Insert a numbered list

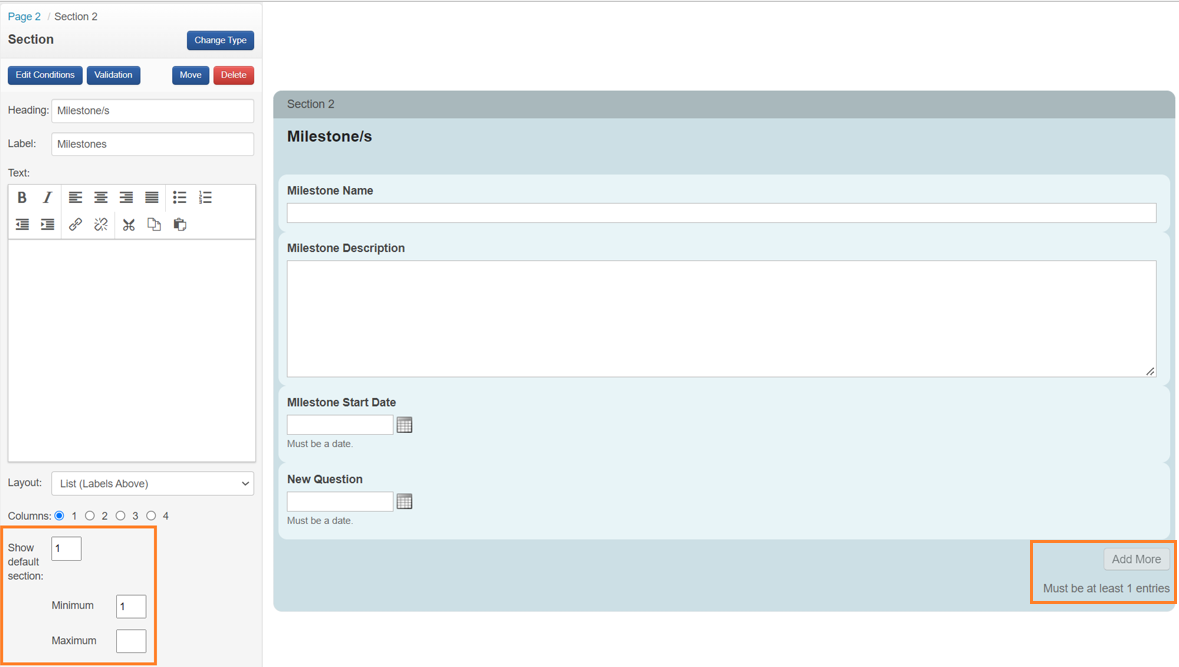click(206, 198)
